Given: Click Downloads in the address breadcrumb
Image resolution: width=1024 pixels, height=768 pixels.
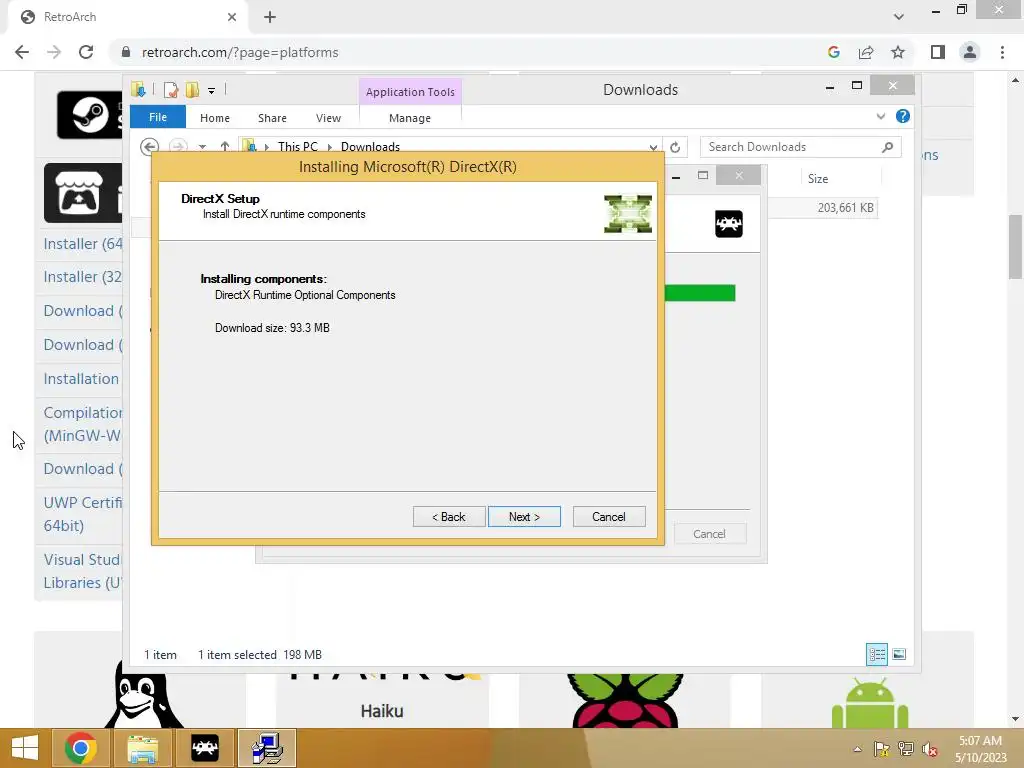Looking at the screenshot, I should pyautogui.click(x=370, y=147).
